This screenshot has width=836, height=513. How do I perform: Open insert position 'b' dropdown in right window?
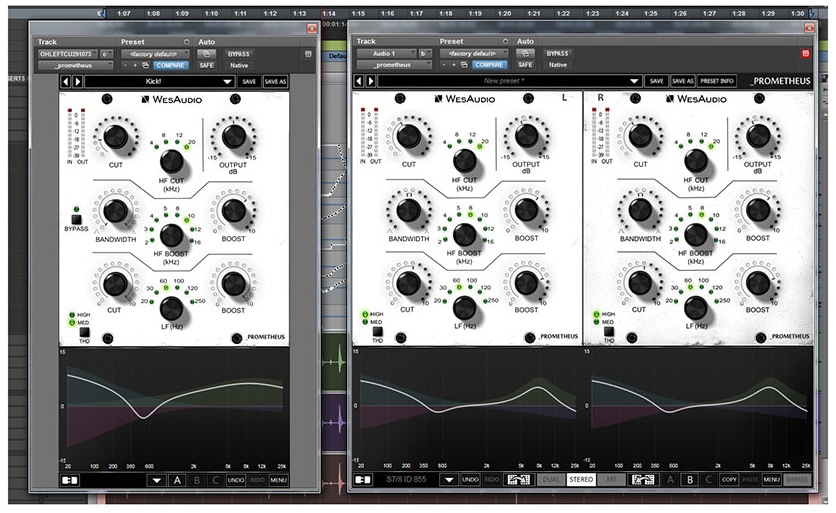425,53
